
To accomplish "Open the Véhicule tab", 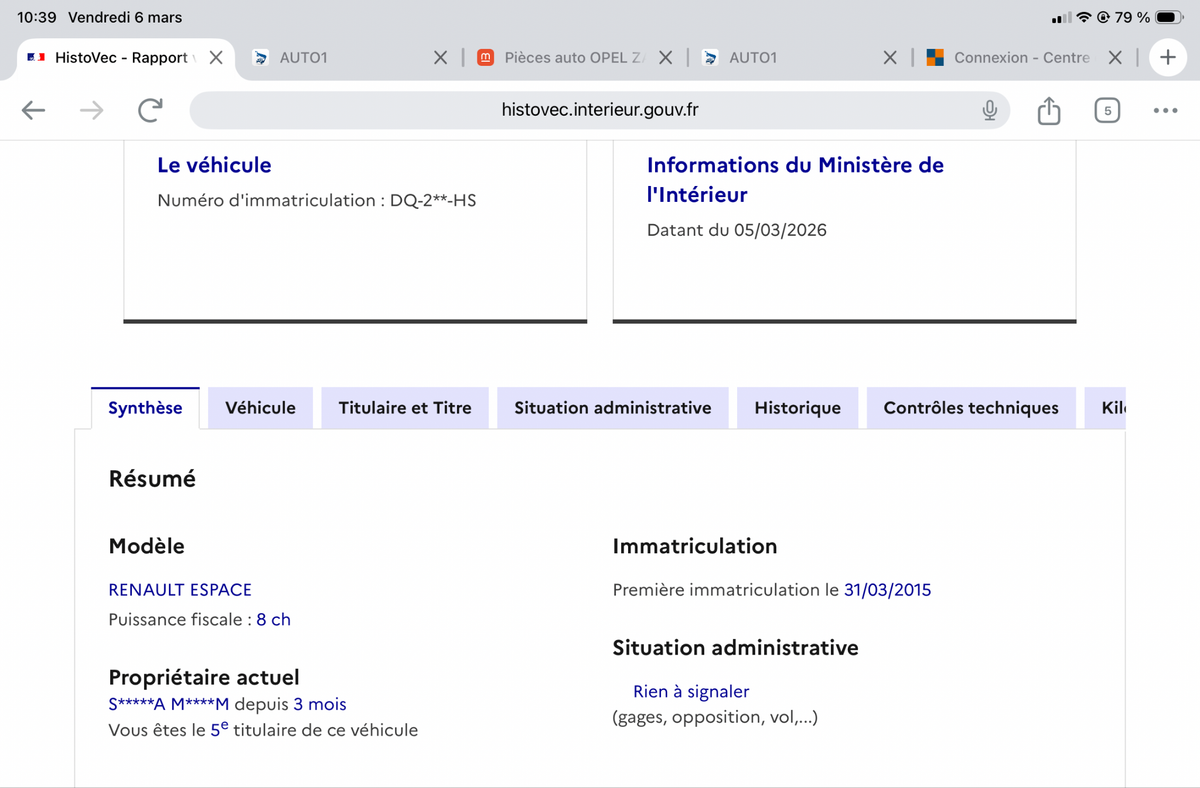I will point(260,408).
